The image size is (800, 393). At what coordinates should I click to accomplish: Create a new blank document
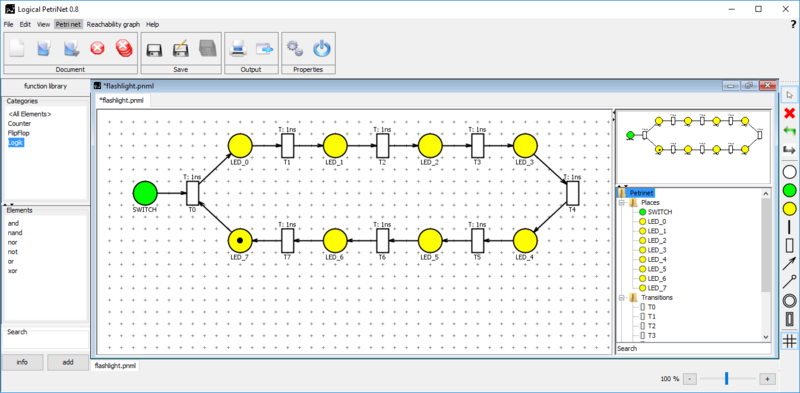(17, 48)
